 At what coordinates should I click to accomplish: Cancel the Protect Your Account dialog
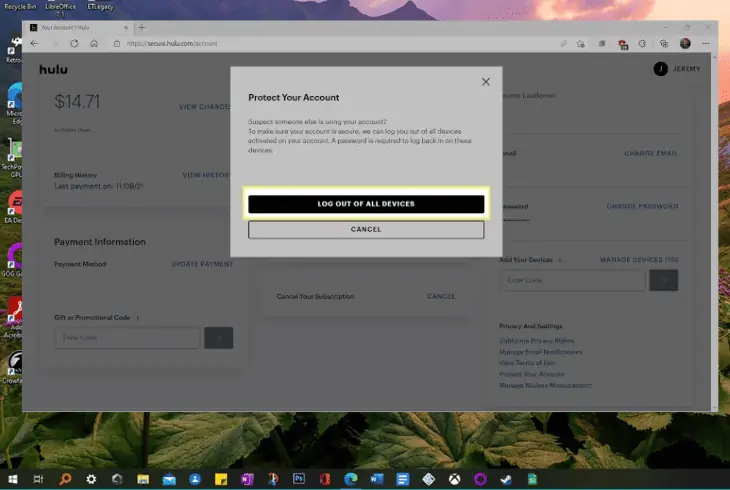coord(366,230)
